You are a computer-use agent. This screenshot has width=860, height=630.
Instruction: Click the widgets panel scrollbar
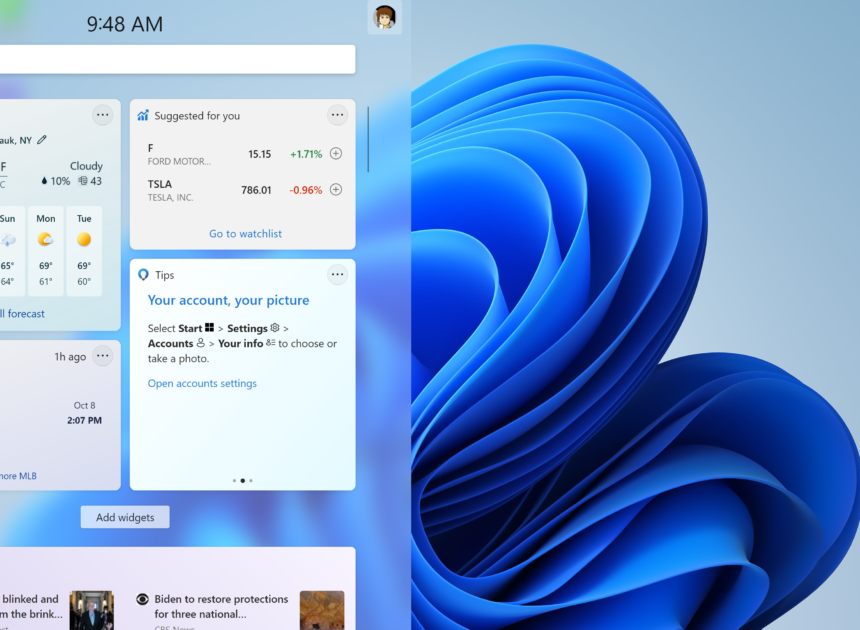[368, 139]
